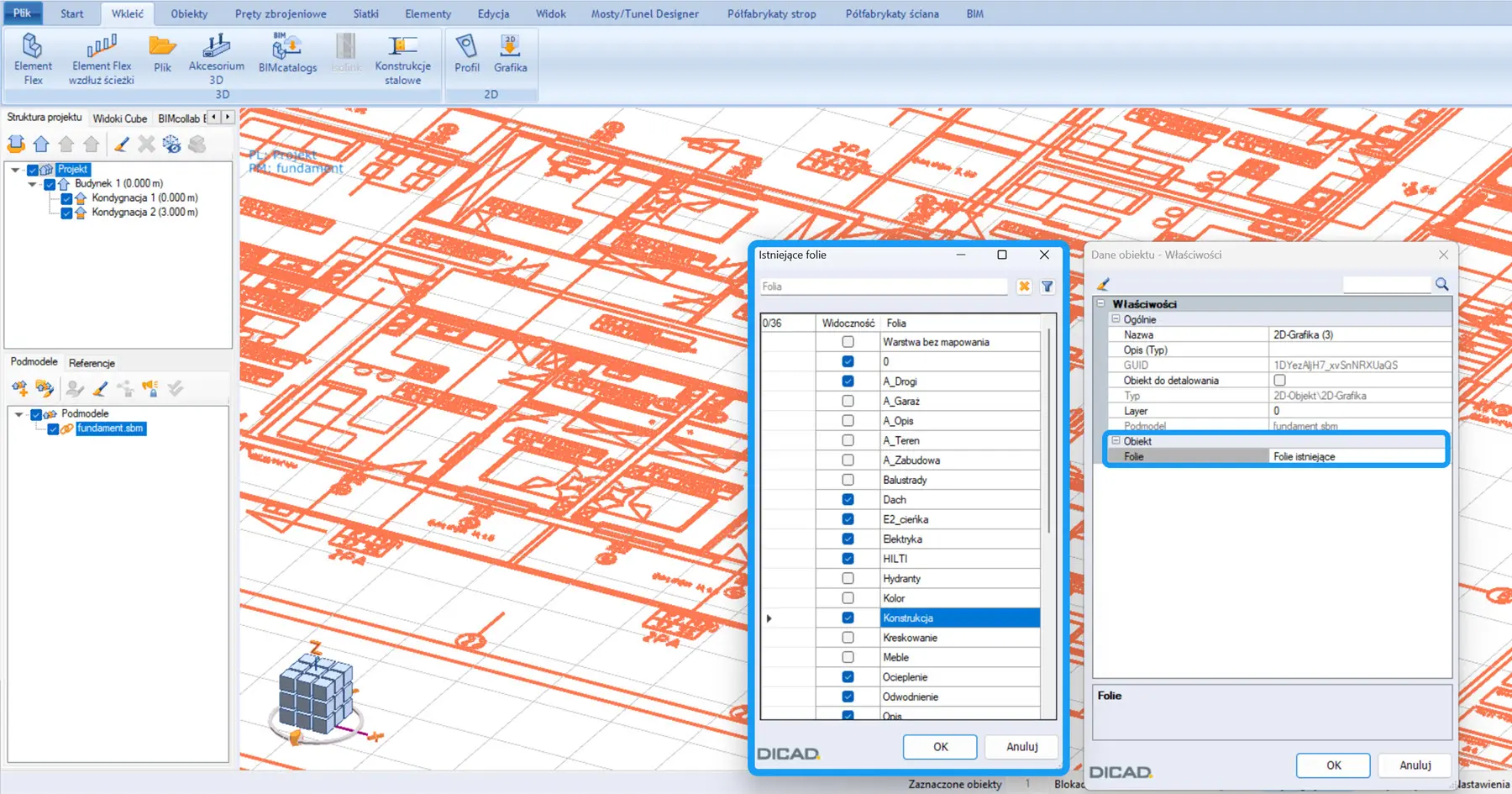
Task: Click the blue building icon in structure toolbar
Action: [41, 144]
